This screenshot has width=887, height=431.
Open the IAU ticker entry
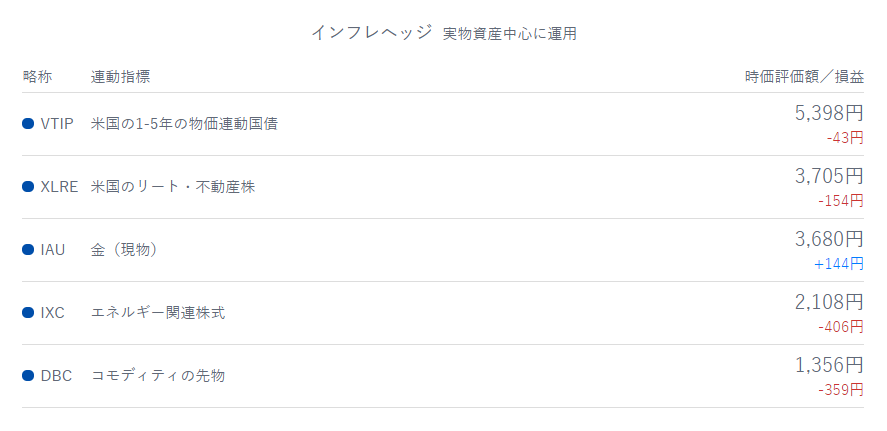coord(53,250)
